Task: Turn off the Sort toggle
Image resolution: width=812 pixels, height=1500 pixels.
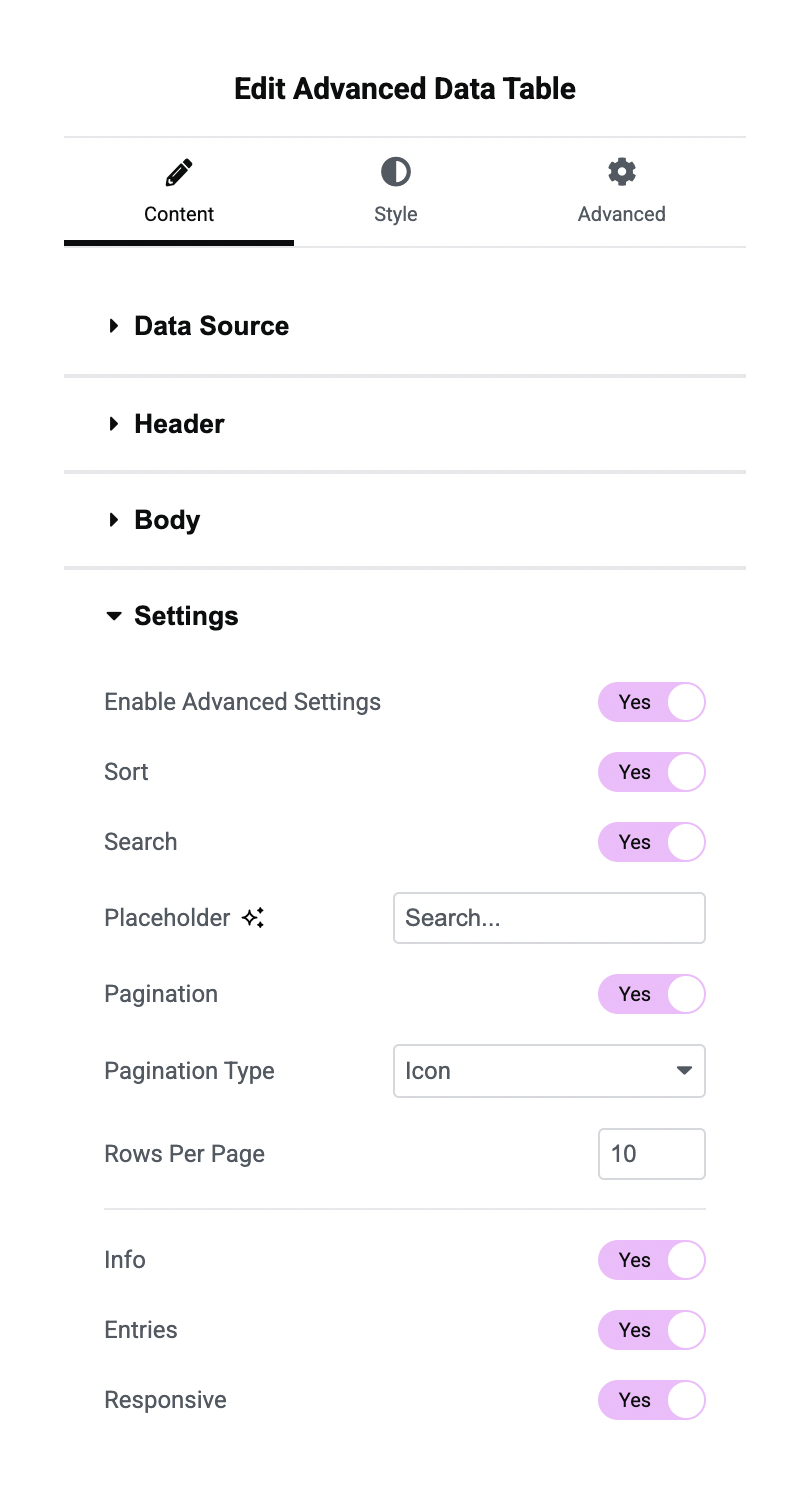Action: click(651, 772)
